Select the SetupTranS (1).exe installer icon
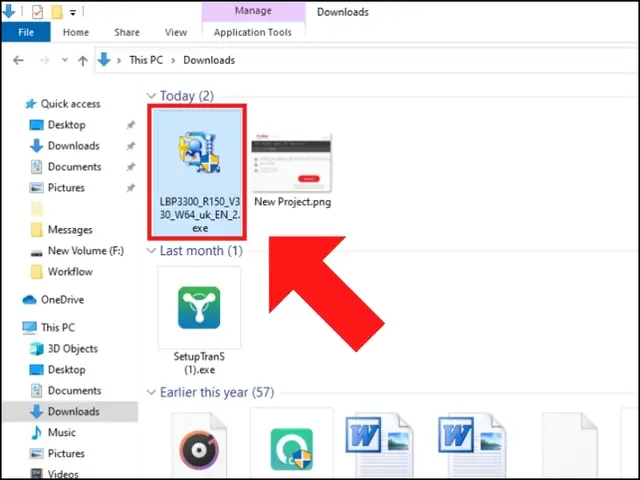Image resolution: width=640 pixels, height=480 pixels. click(x=198, y=308)
